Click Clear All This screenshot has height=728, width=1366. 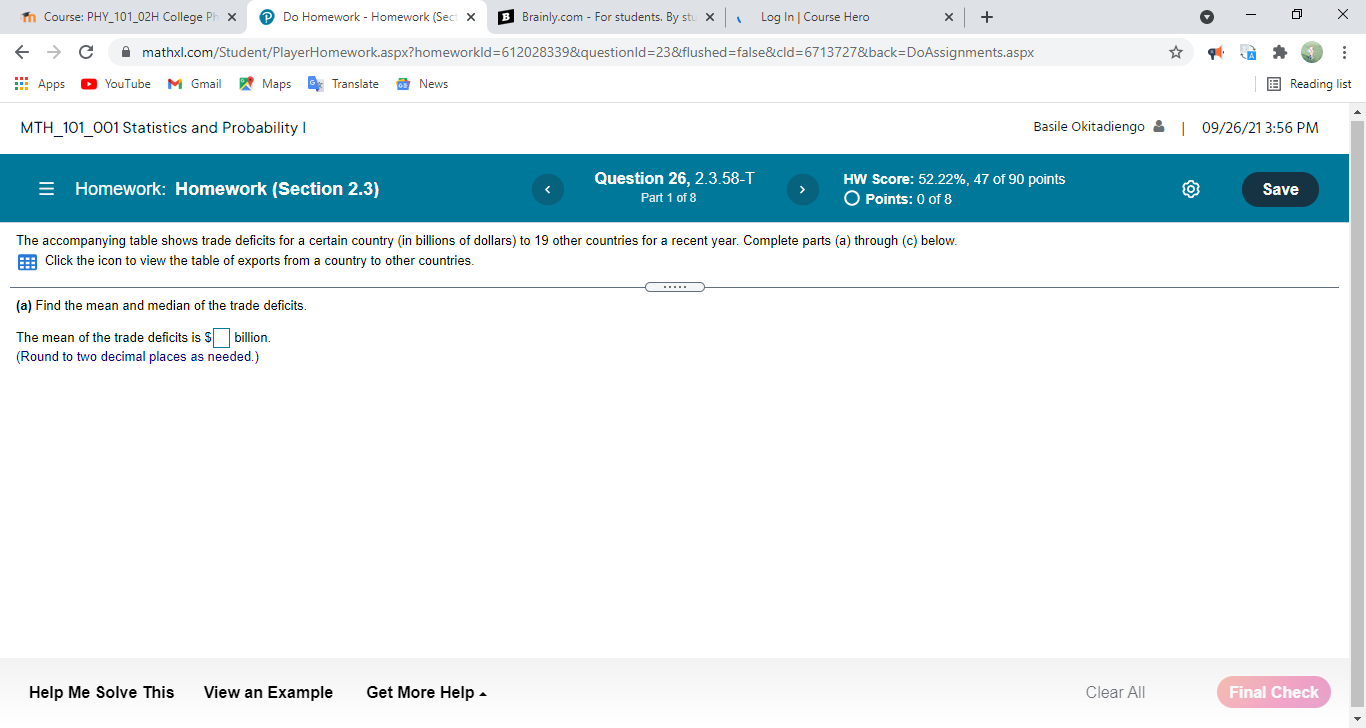(x=1115, y=692)
